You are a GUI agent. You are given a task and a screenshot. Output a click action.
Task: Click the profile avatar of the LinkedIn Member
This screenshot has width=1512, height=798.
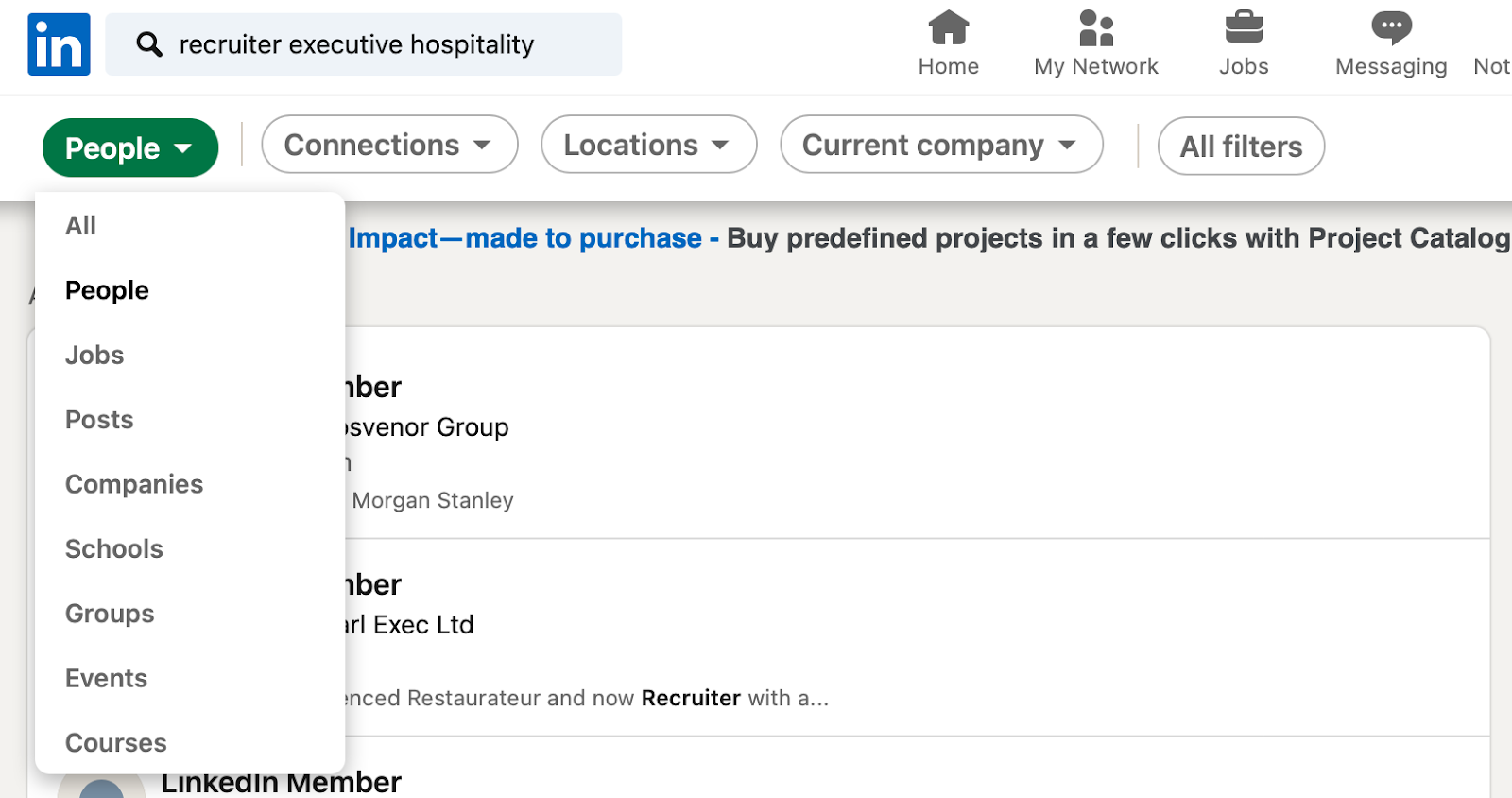click(101, 788)
